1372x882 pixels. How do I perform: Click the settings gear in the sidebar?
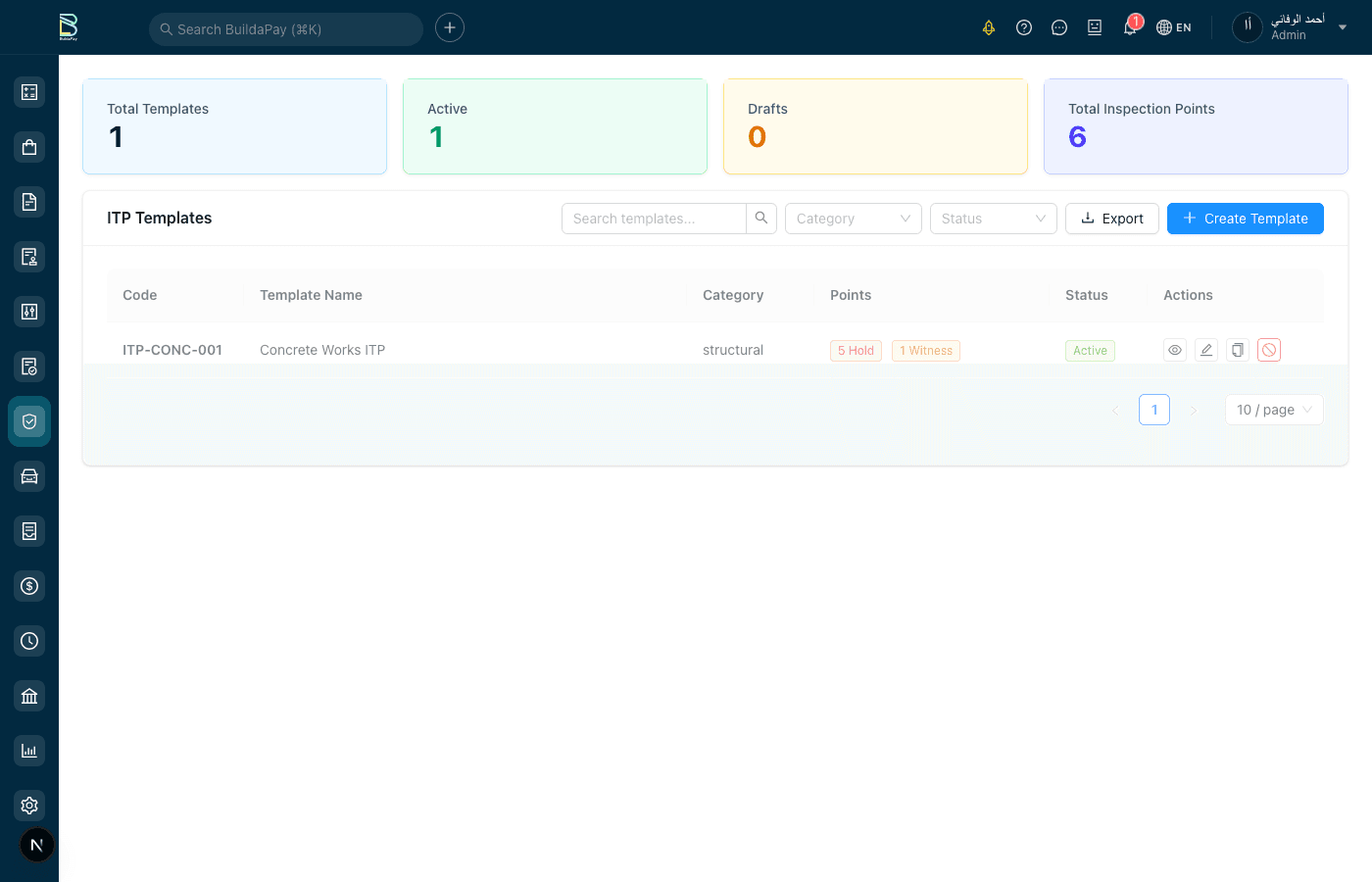[x=29, y=806]
